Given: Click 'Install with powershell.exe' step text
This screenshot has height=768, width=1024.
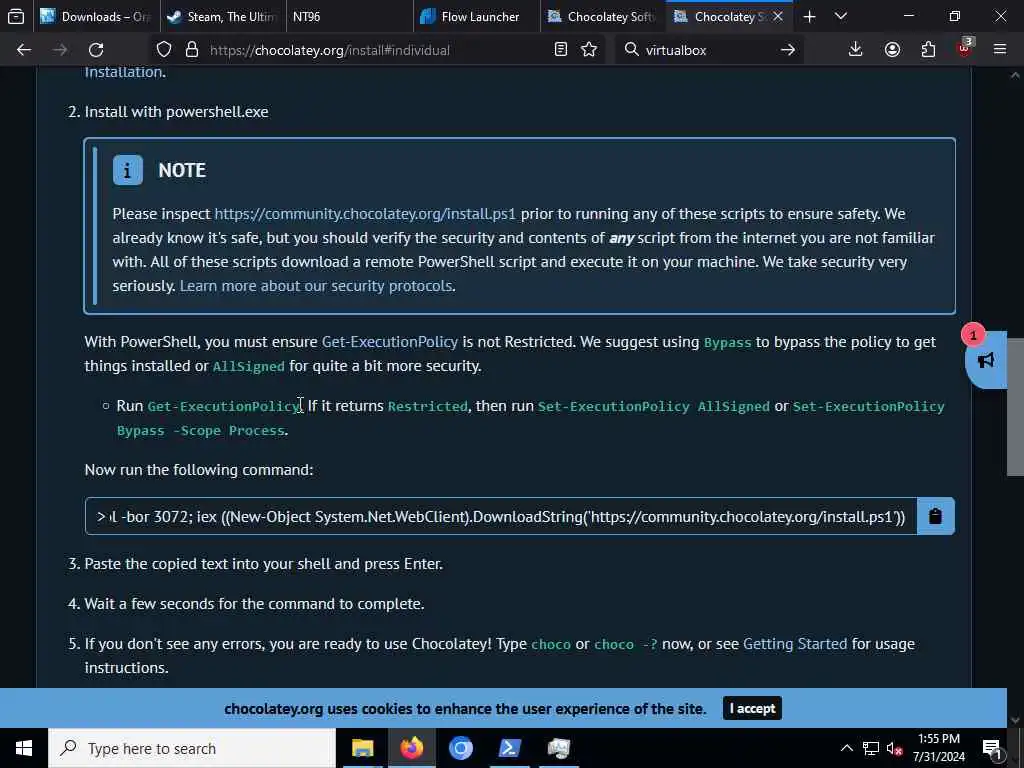Looking at the screenshot, I should [x=176, y=112].
